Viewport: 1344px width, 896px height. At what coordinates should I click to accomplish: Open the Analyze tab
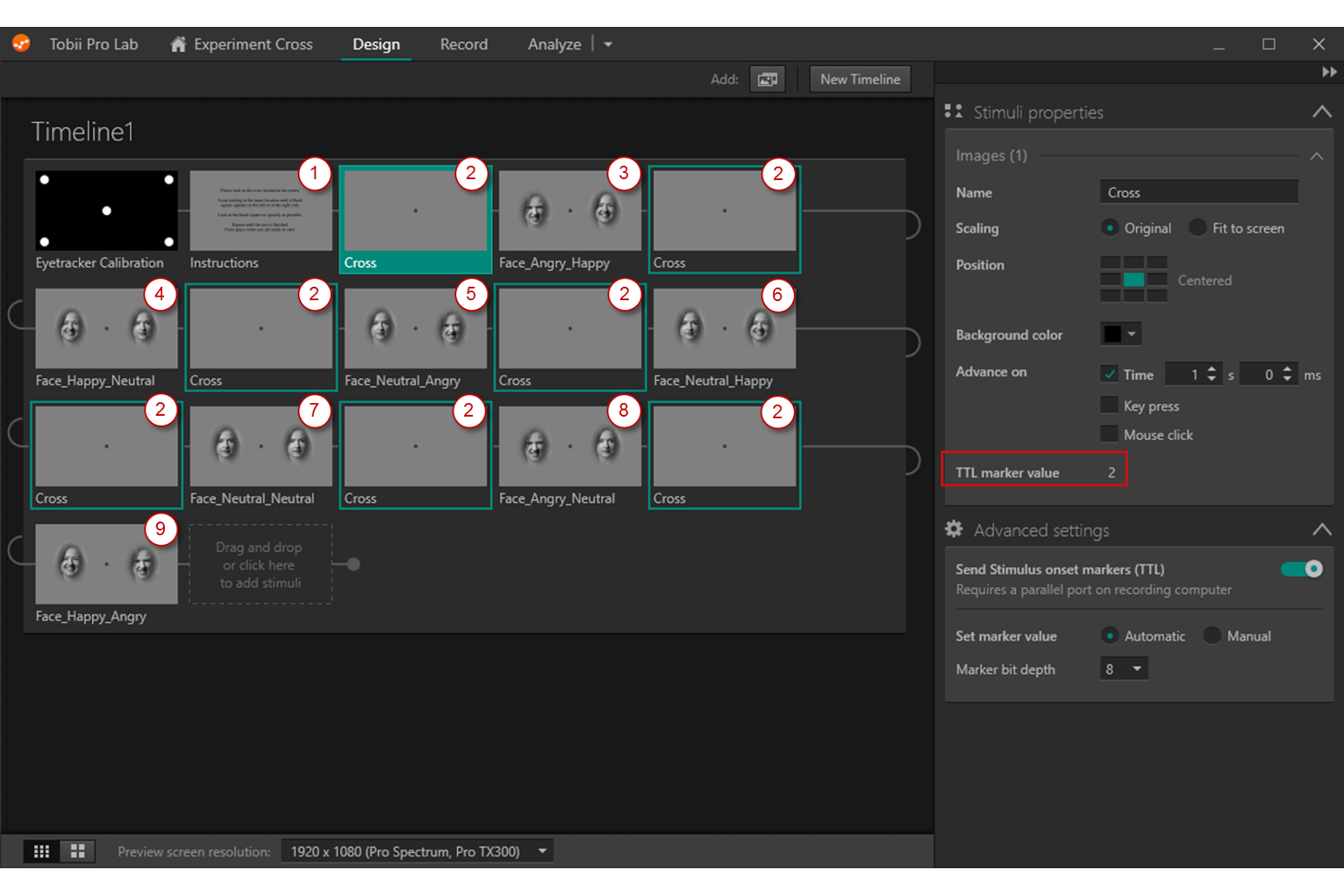tap(554, 44)
